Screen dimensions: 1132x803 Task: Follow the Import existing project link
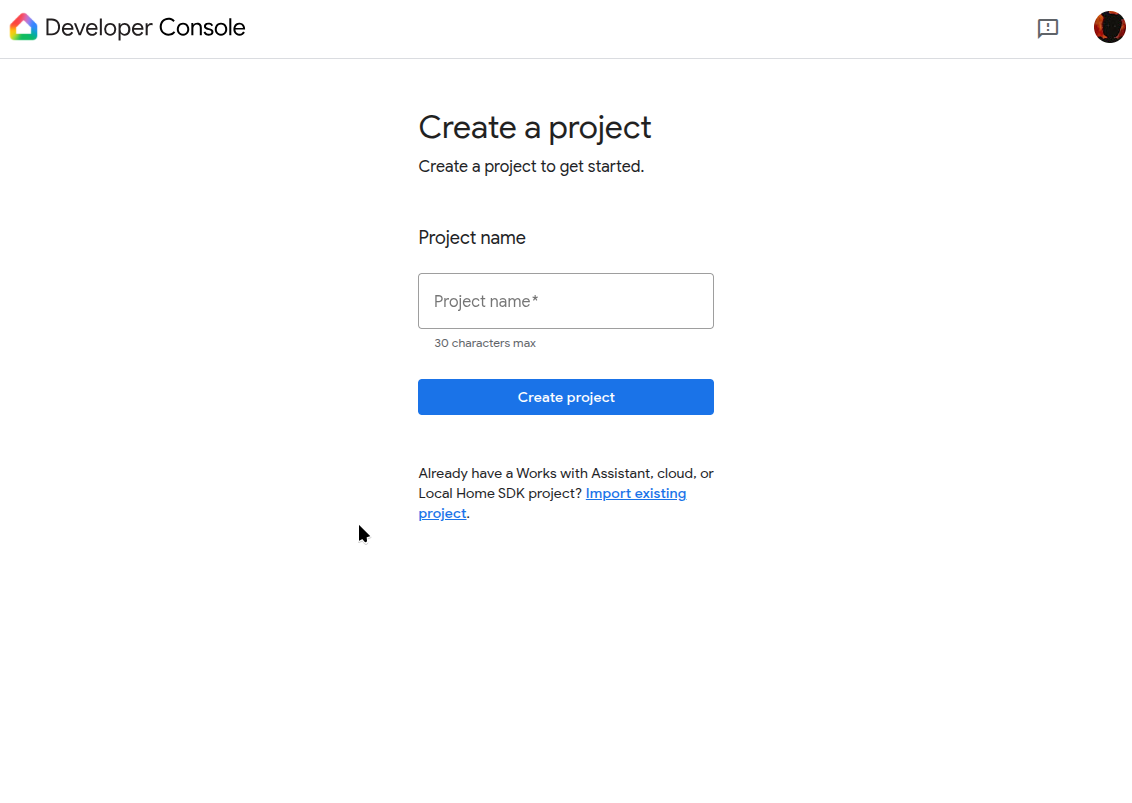pos(635,494)
